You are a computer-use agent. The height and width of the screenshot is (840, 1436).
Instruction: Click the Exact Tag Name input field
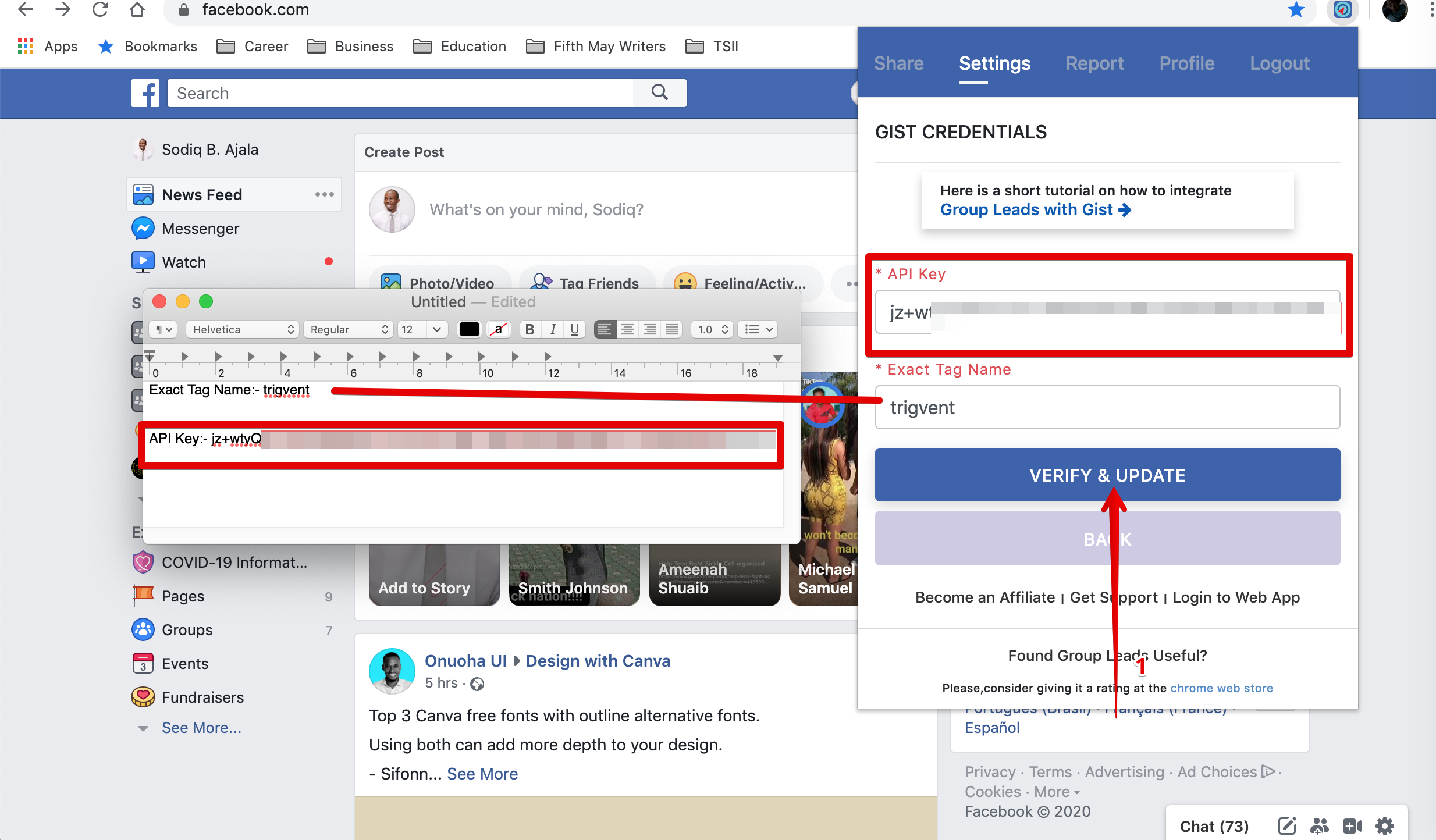[x=1107, y=407]
